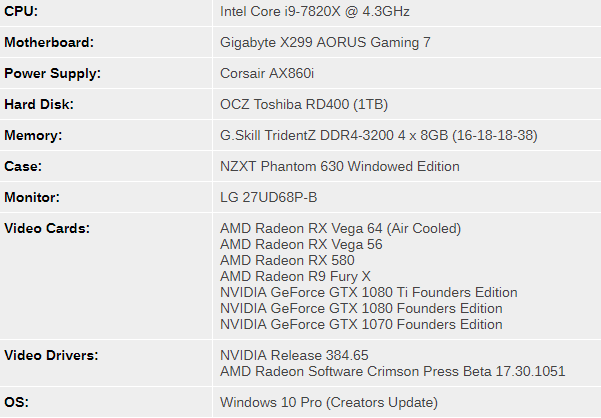Click the Video Cards label

point(47,229)
